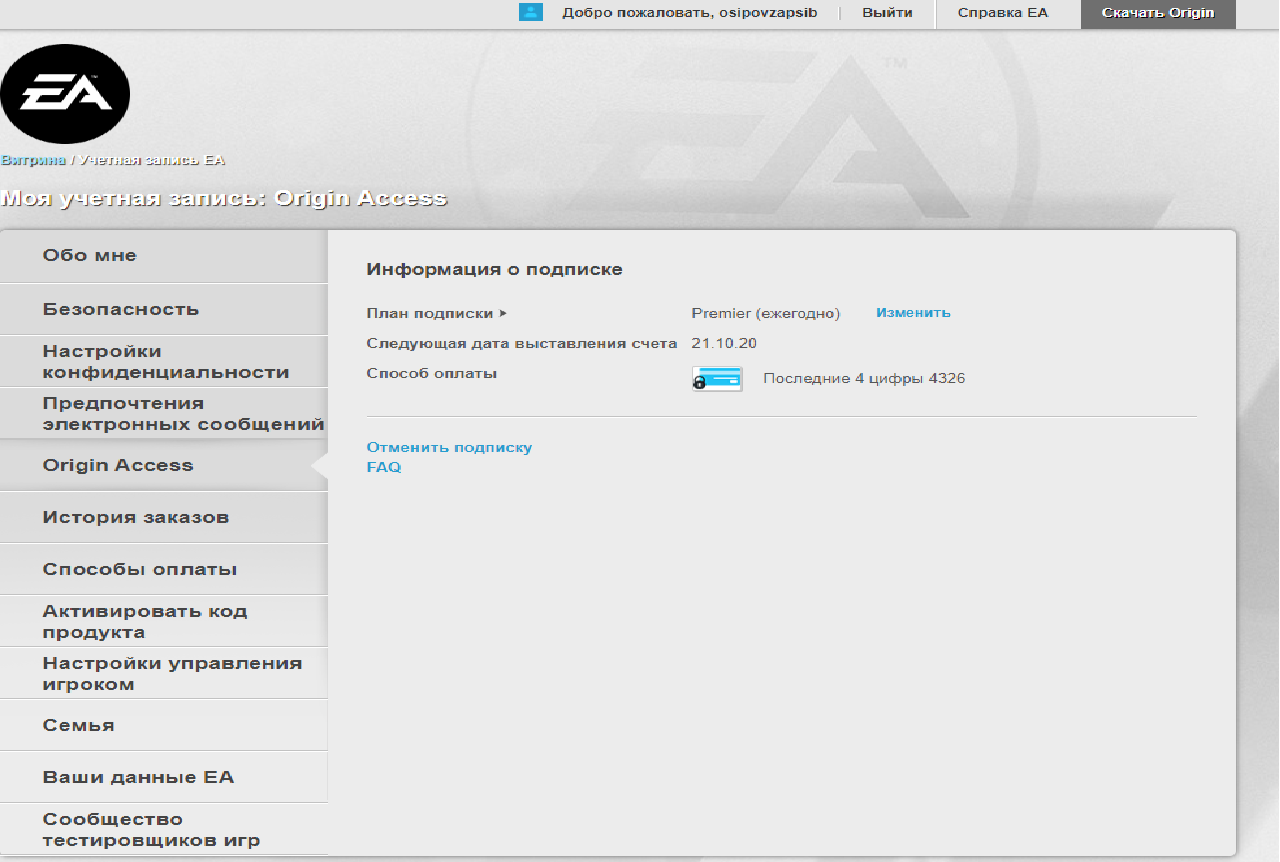Click Выйти to log out
Viewport: 1280px width, 862px height.
887,13
